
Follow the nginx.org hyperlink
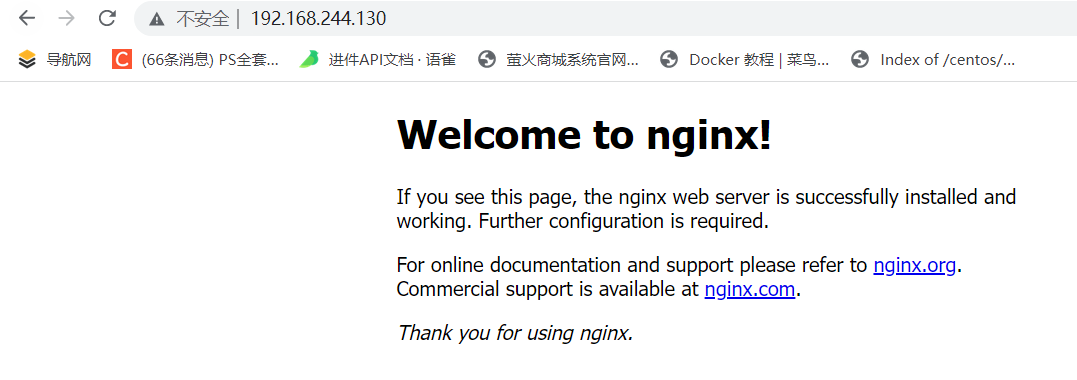click(x=914, y=265)
